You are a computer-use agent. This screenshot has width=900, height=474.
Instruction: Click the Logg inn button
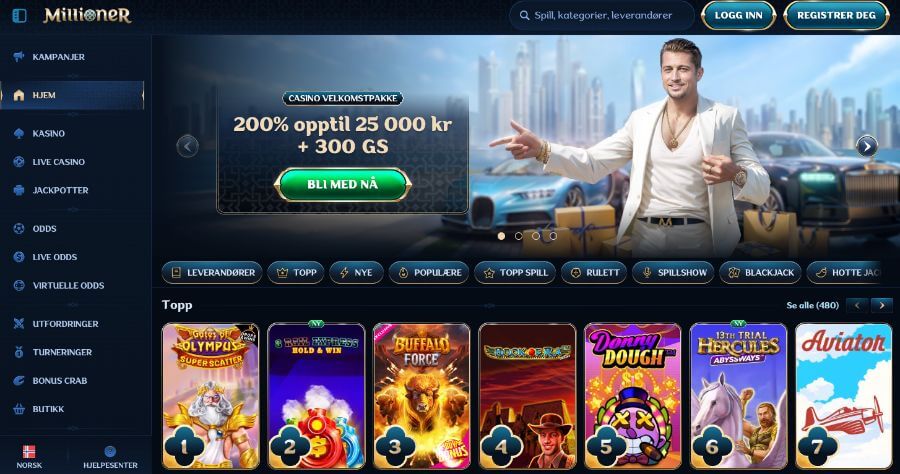tap(739, 15)
